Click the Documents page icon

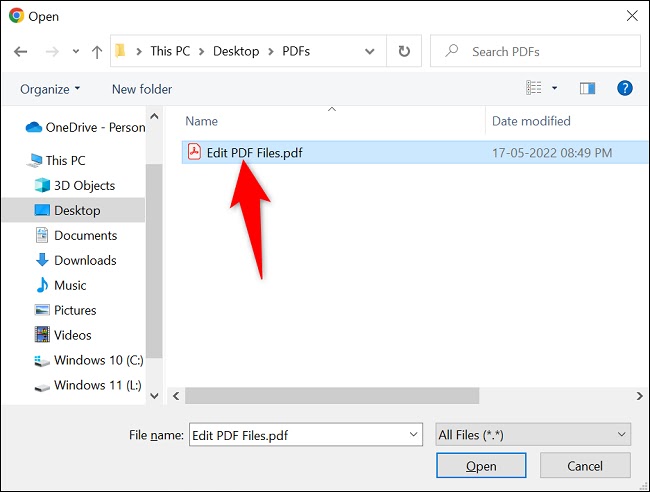tap(42, 235)
